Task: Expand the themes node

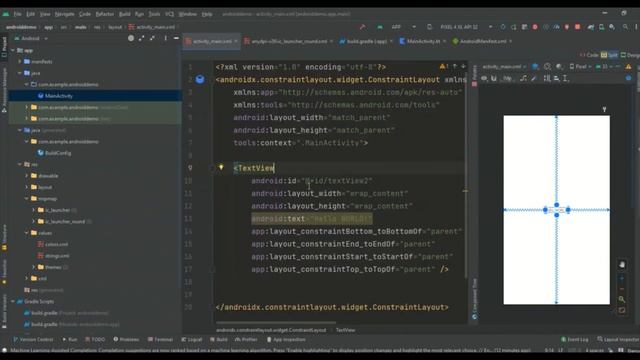Action: [x=33, y=267]
